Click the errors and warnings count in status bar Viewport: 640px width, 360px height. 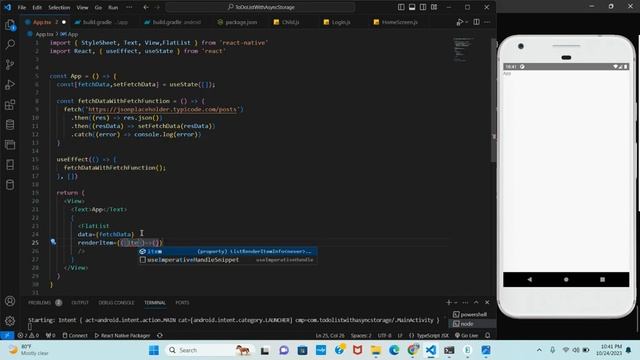(28, 336)
